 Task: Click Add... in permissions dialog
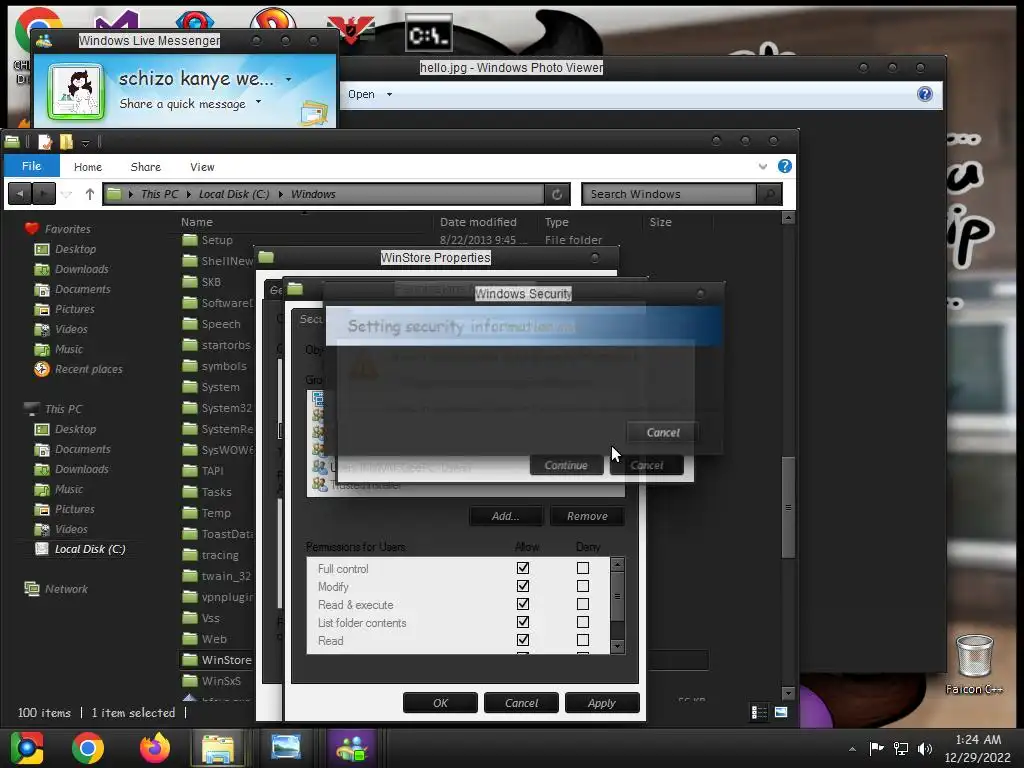(505, 516)
